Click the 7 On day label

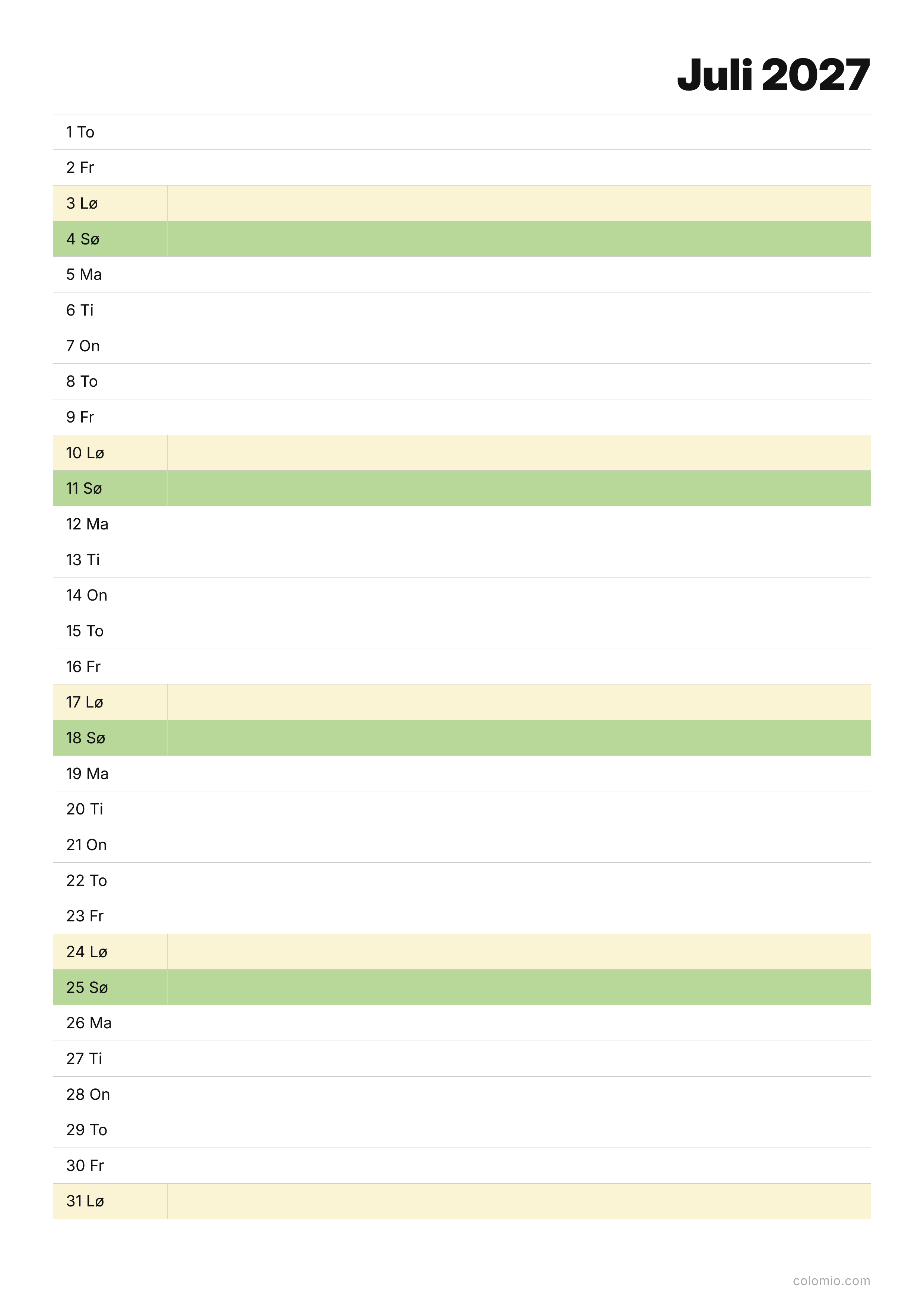pyautogui.click(x=83, y=345)
